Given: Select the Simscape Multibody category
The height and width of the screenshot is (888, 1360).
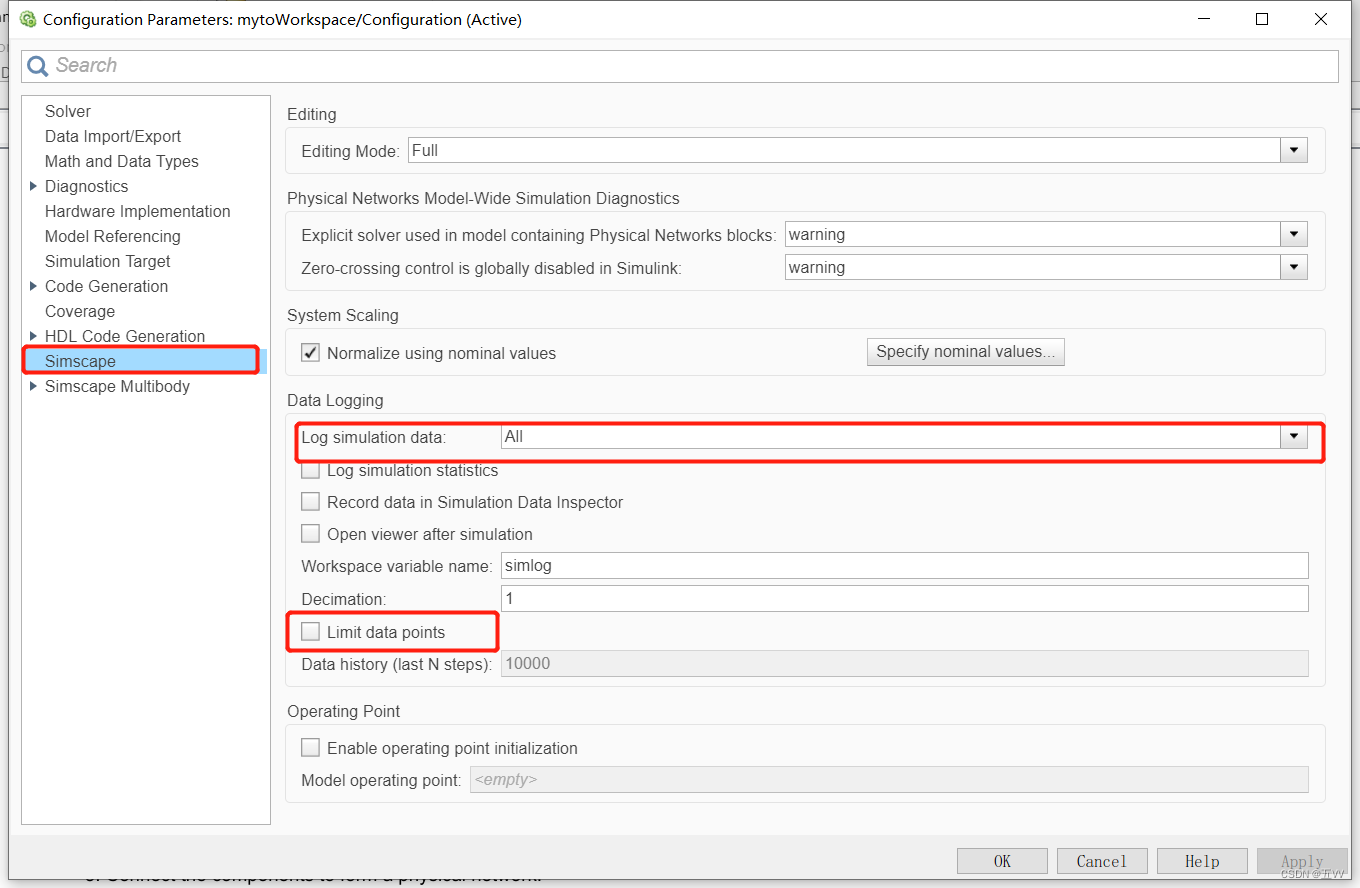Looking at the screenshot, I should pyautogui.click(x=117, y=386).
